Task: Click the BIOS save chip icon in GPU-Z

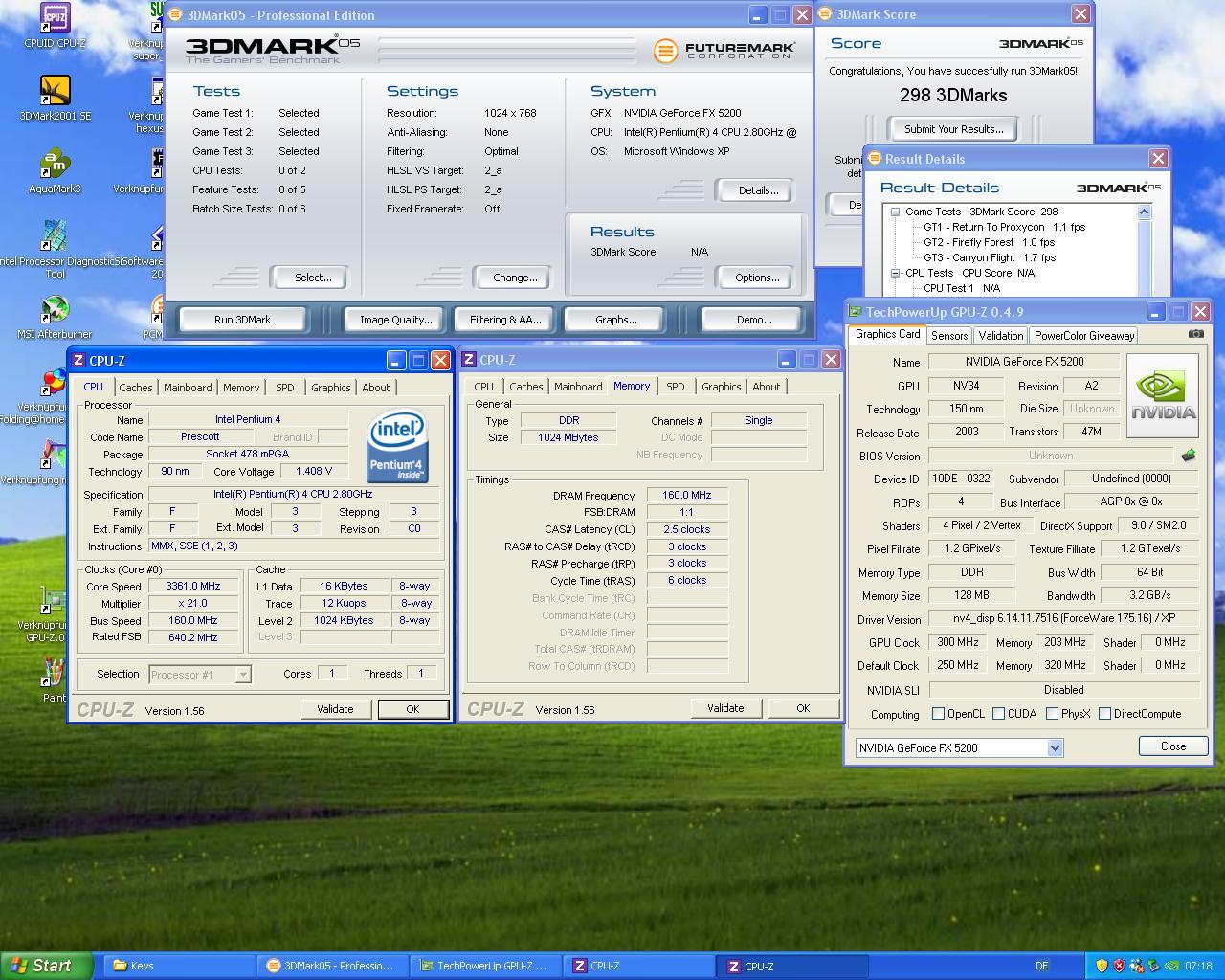Action: pos(1189,456)
